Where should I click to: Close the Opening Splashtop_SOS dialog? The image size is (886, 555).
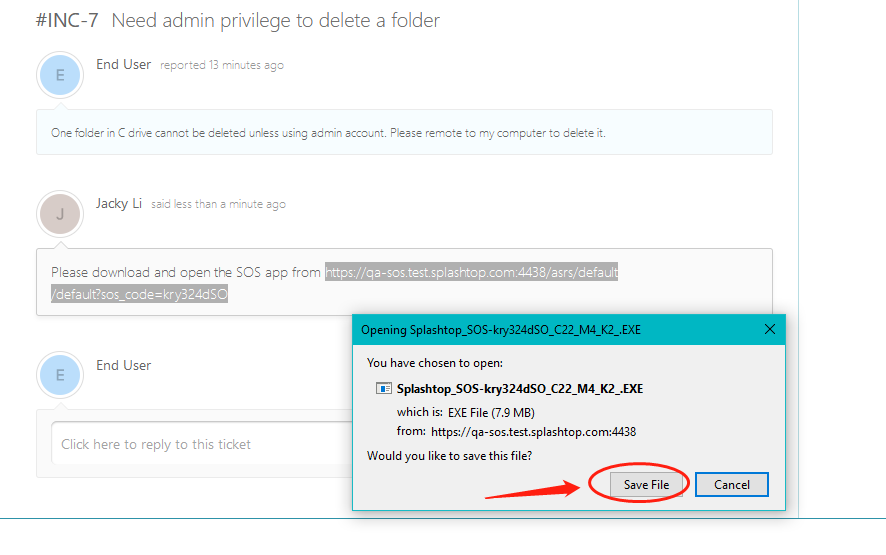(x=770, y=329)
